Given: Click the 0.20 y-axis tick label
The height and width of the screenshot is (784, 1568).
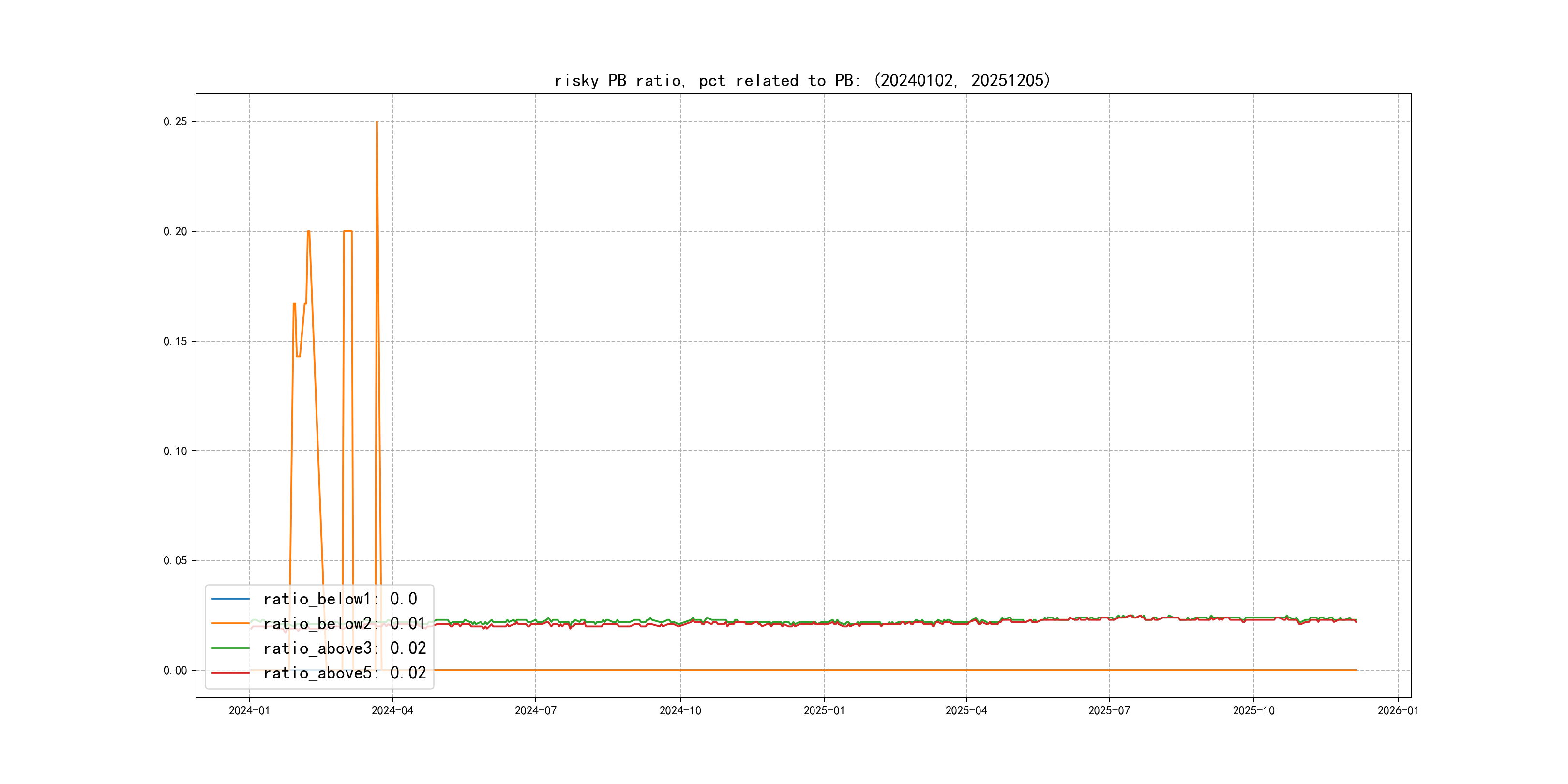Looking at the screenshot, I should click(x=175, y=231).
